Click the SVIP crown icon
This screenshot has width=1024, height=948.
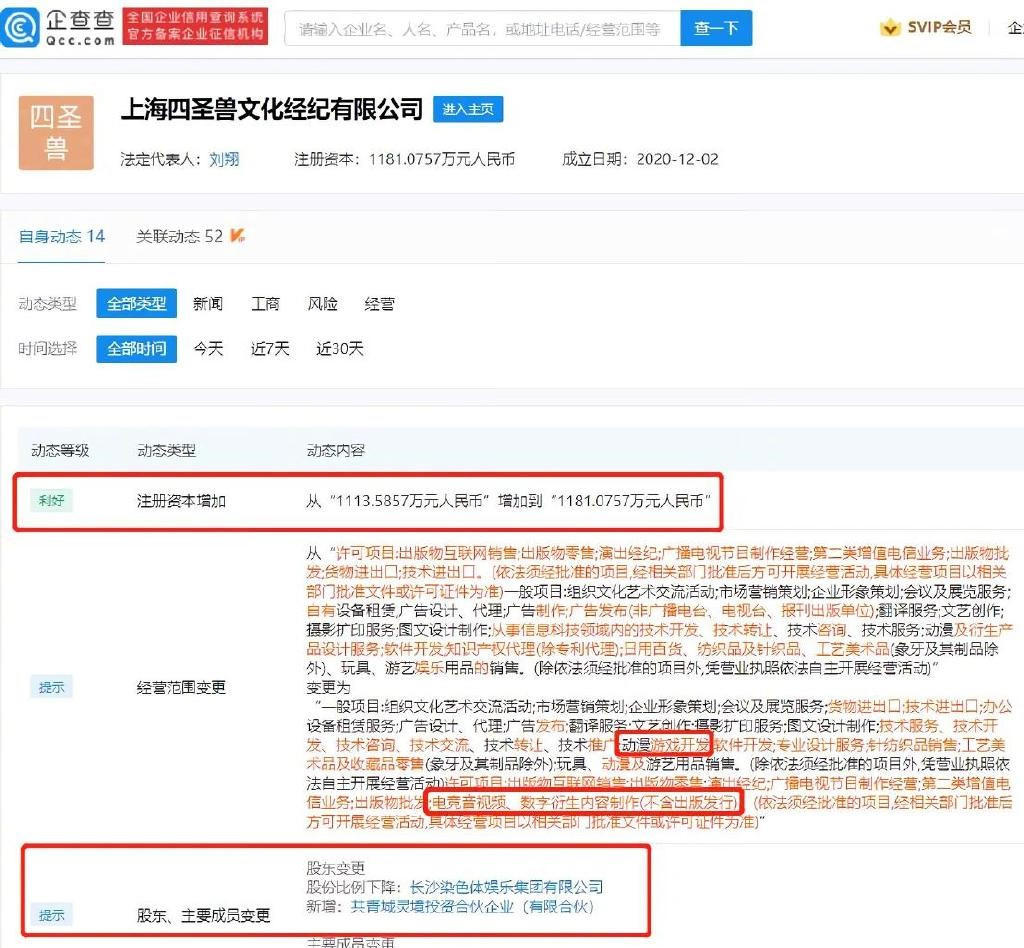pos(889,27)
